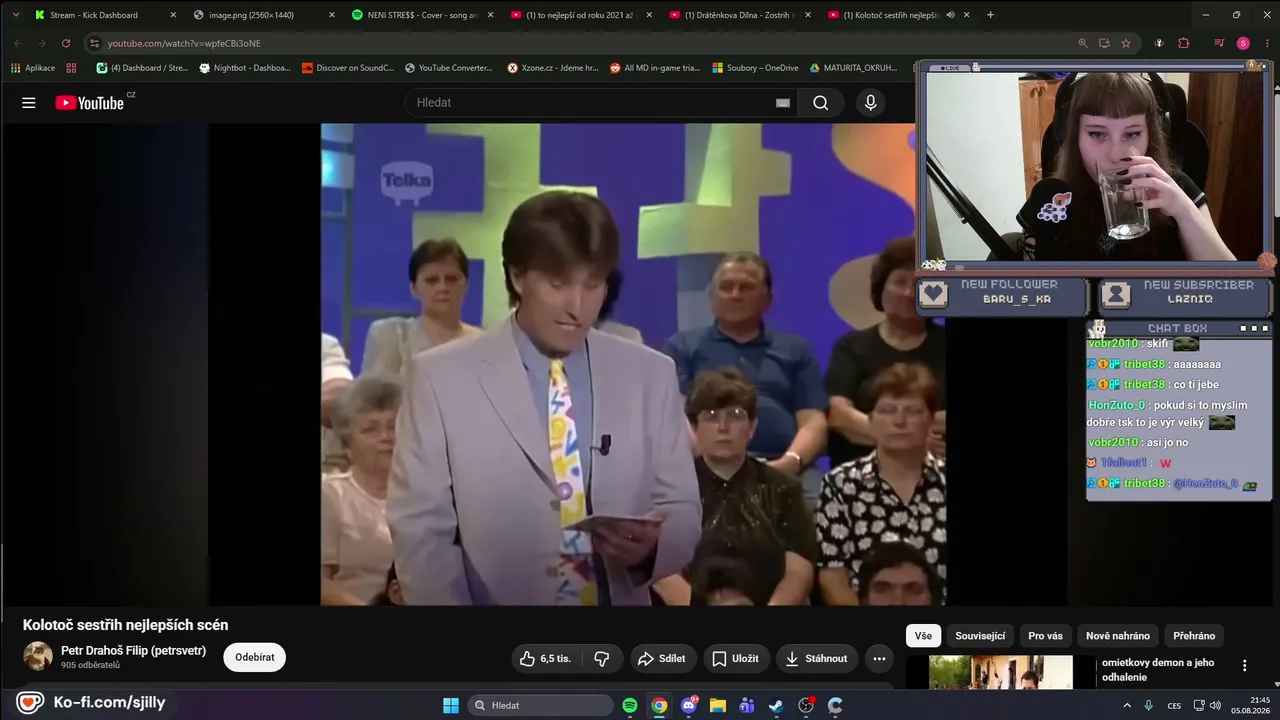1280x720 pixels.
Task: Open Windows Start menu
Action: click(451, 705)
